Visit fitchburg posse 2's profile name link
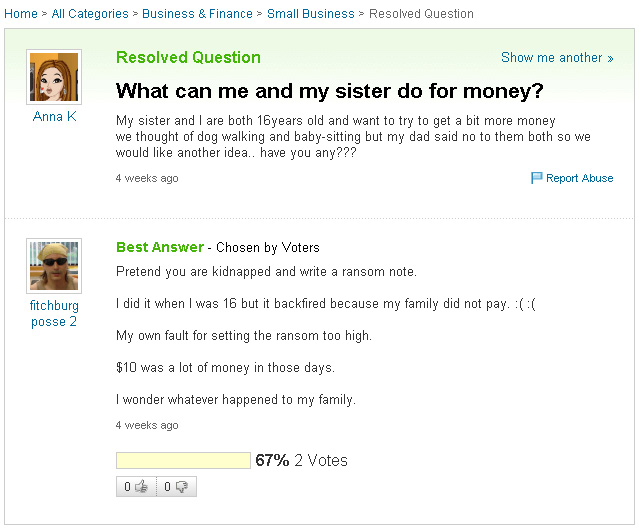This screenshot has height=529, width=639. (54, 313)
